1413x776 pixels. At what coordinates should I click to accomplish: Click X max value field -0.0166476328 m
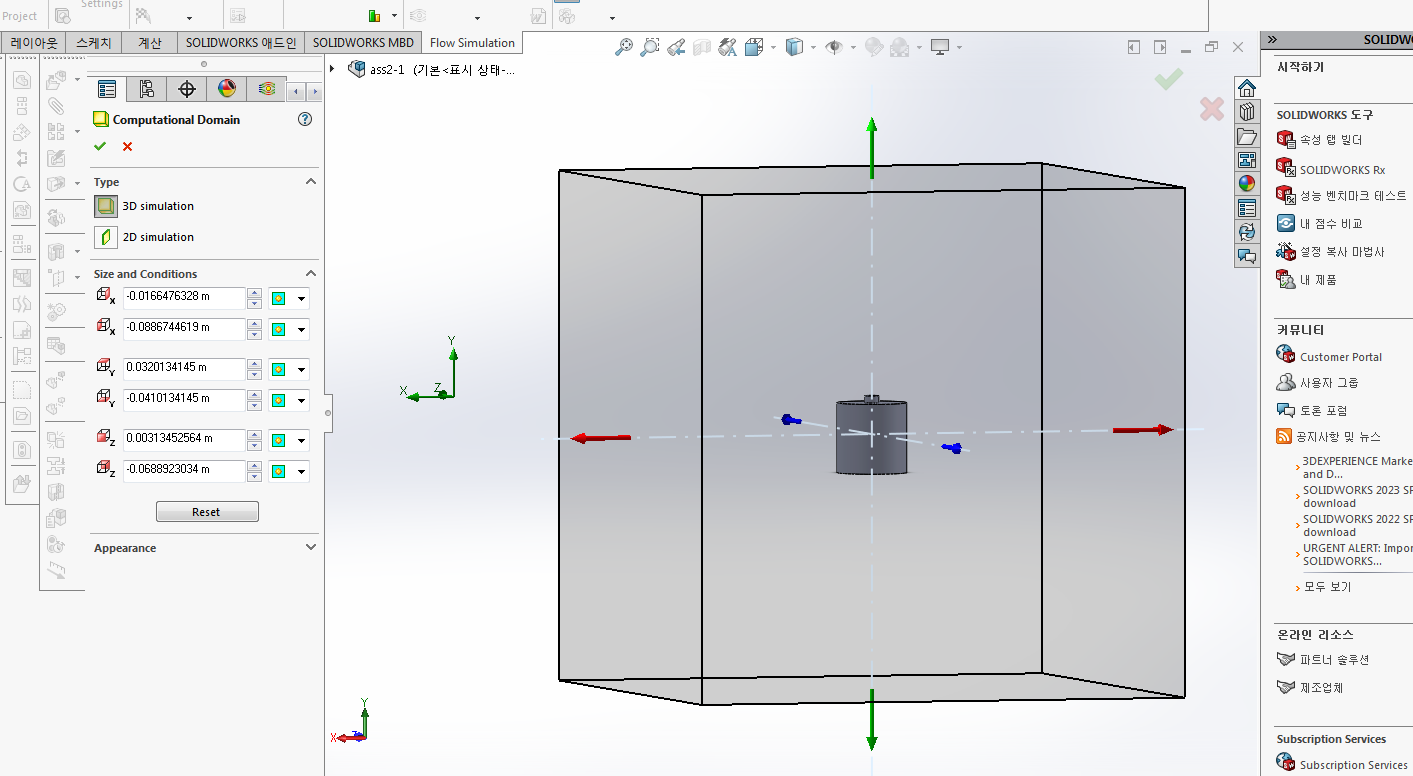[184, 299]
